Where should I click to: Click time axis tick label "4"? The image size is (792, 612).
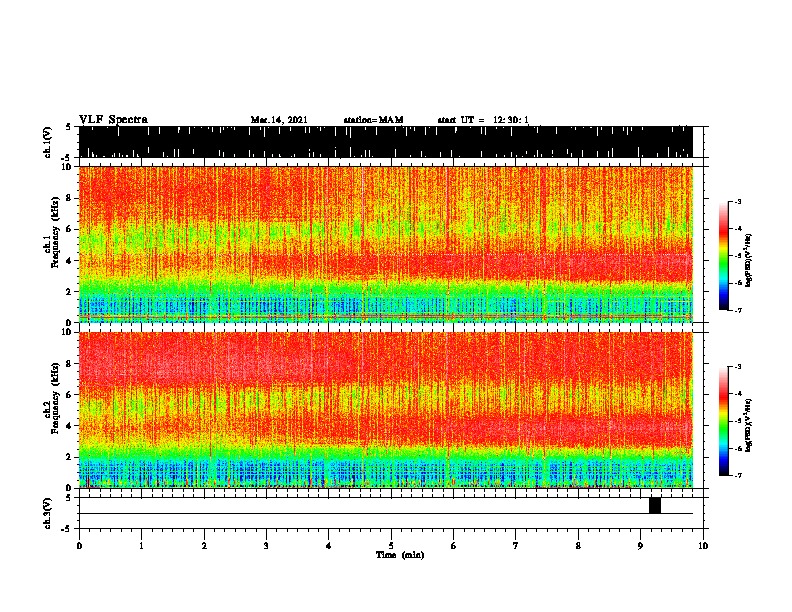click(x=328, y=546)
